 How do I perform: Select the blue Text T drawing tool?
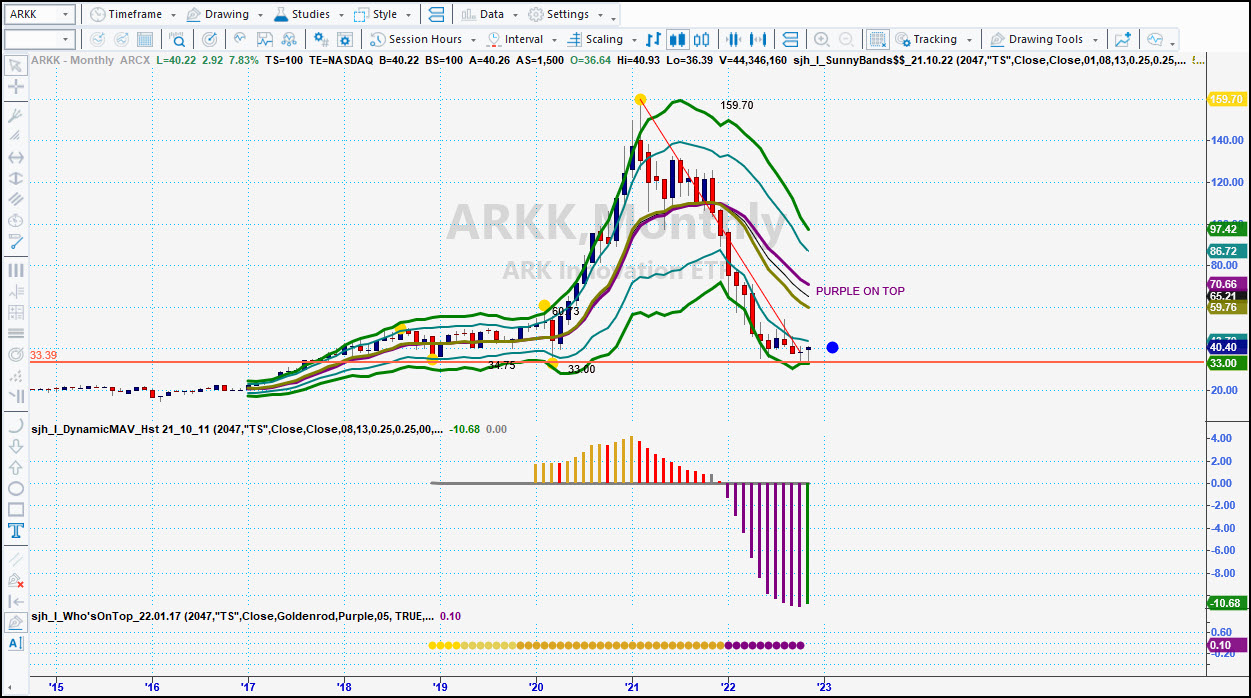pyautogui.click(x=16, y=530)
